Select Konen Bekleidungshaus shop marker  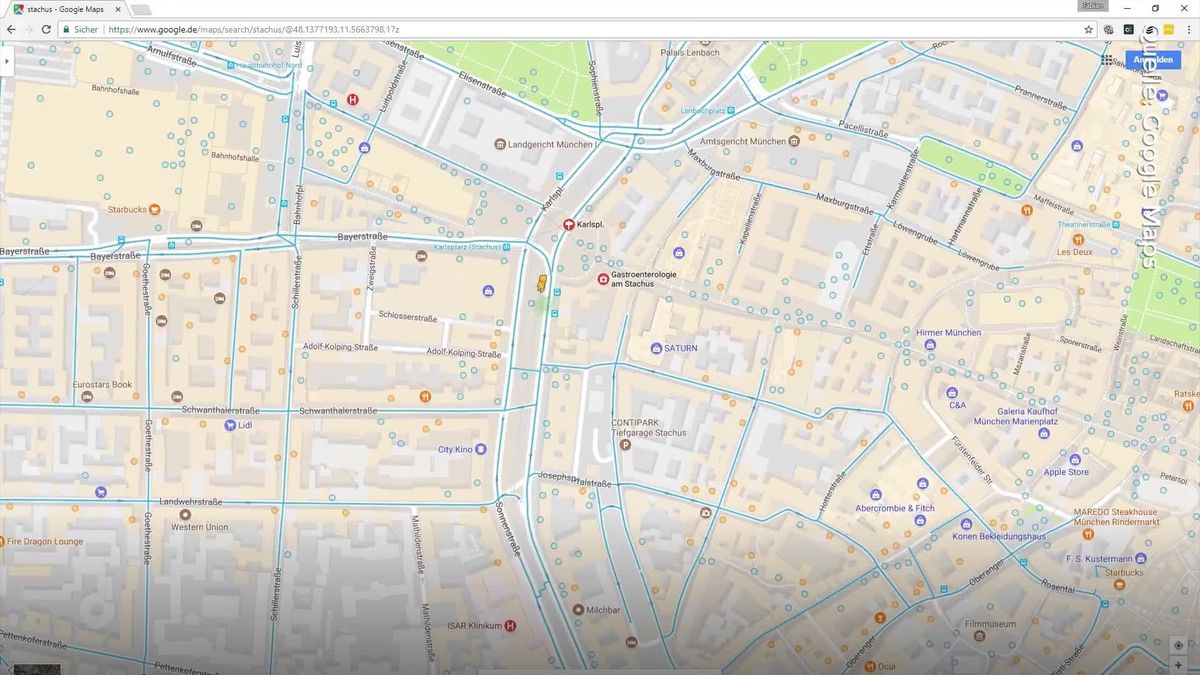coord(966,523)
